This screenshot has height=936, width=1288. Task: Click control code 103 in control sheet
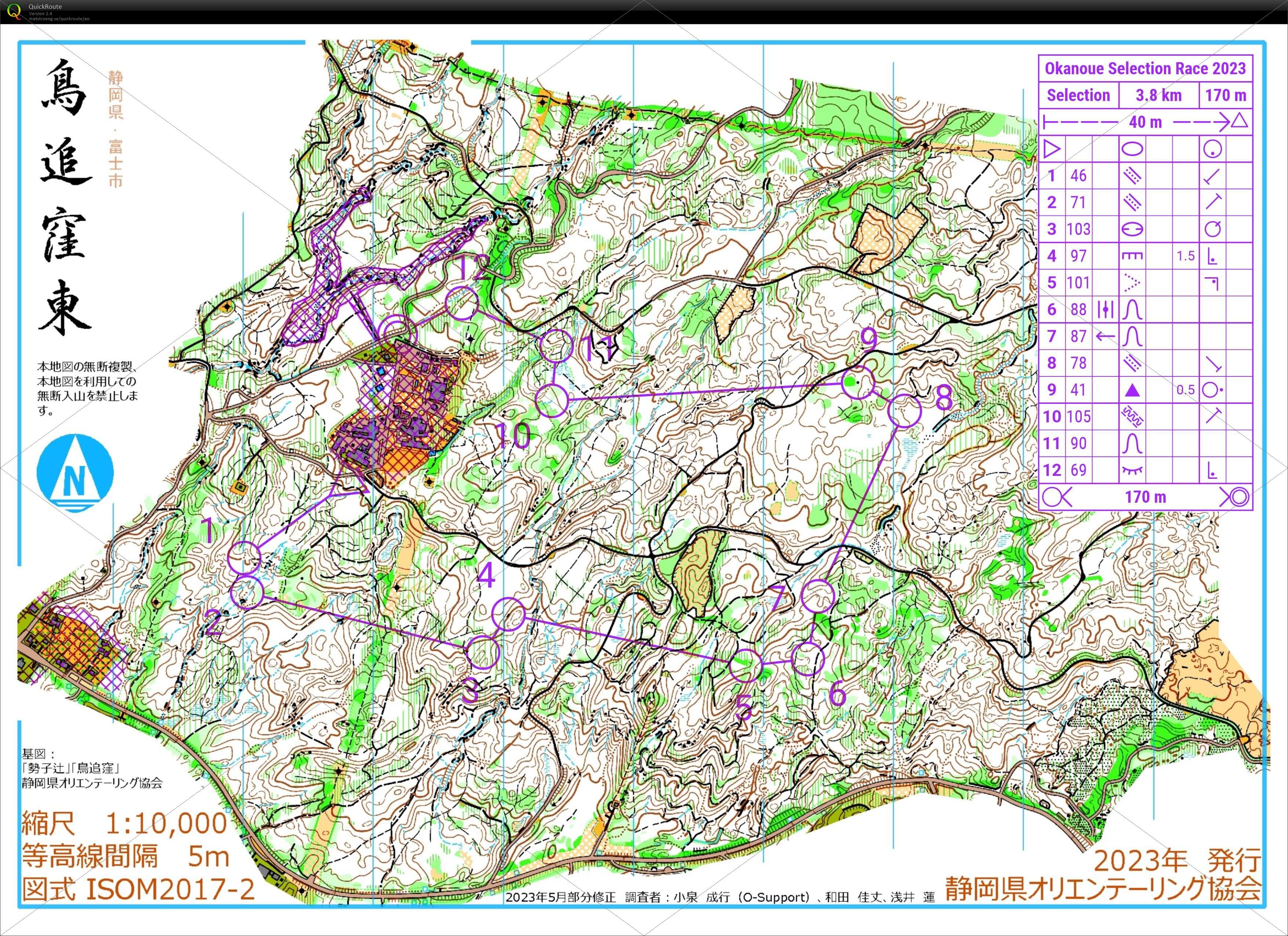pyautogui.click(x=1078, y=229)
